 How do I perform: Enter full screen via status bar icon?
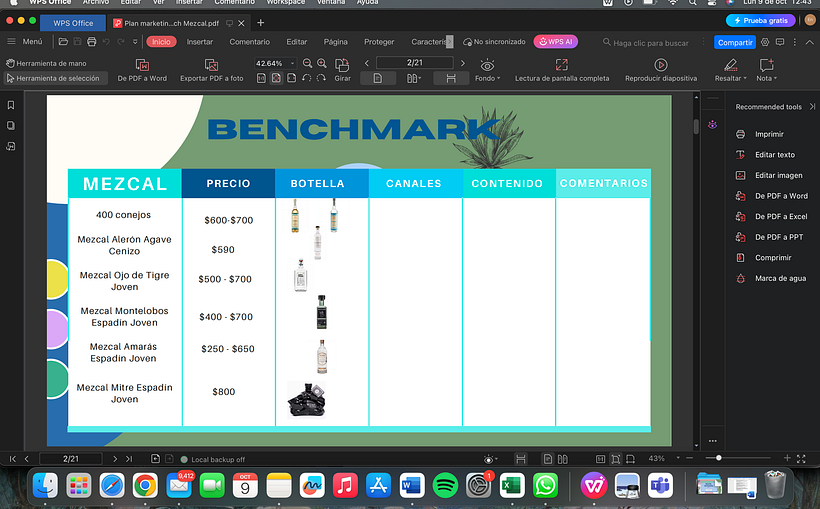tap(801, 459)
